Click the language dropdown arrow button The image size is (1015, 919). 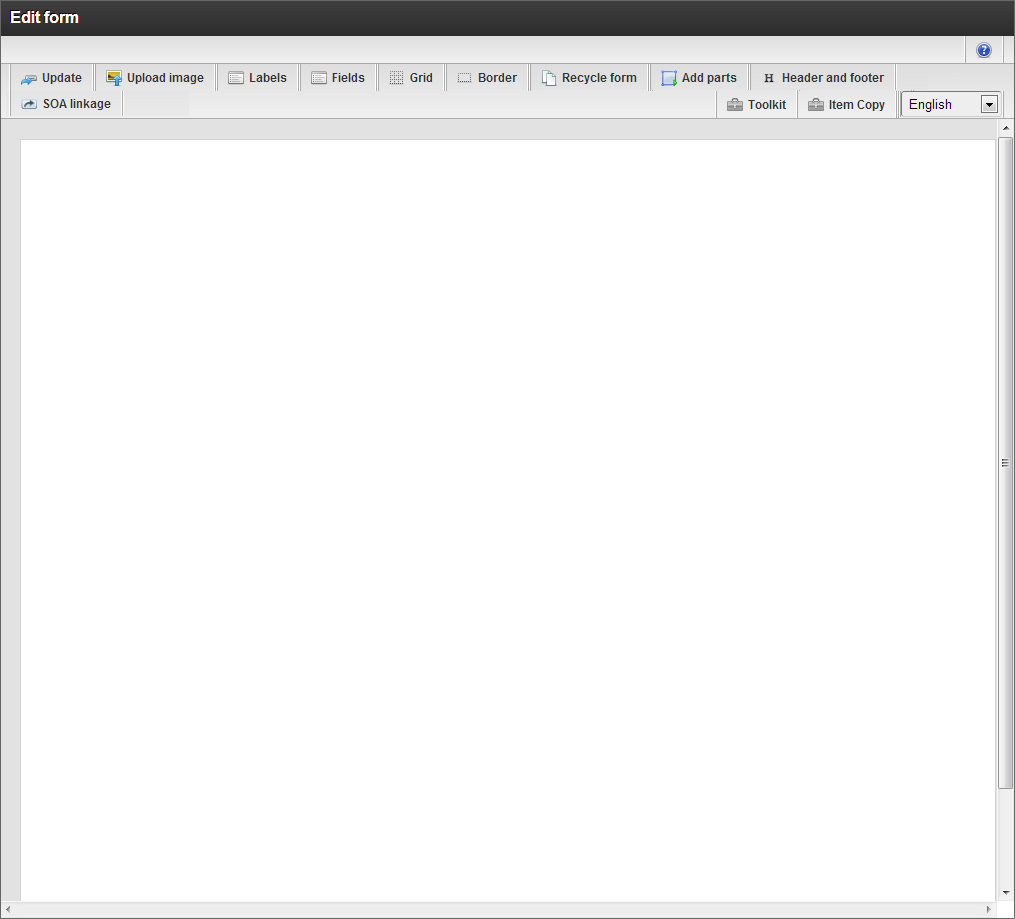(988, 105)
